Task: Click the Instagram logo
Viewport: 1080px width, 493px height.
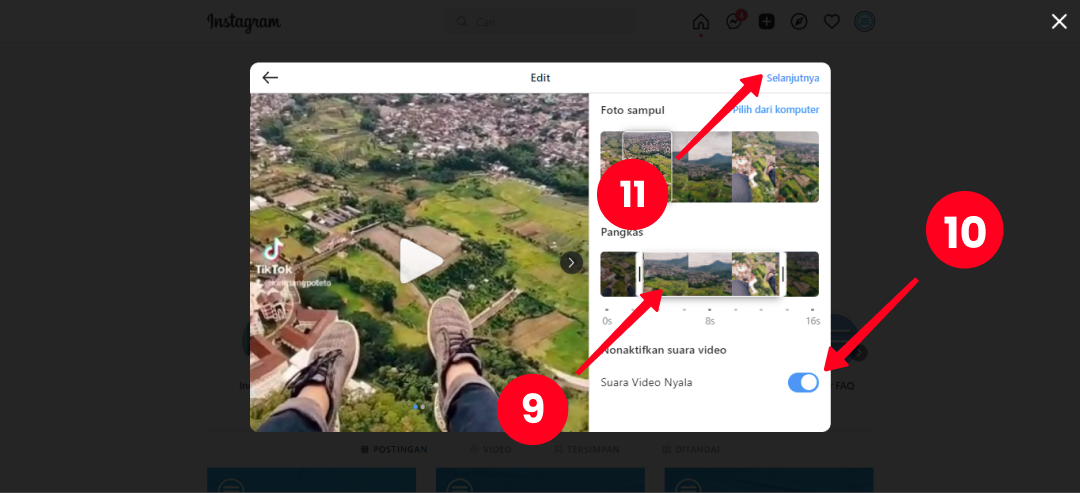Action: 244,22
